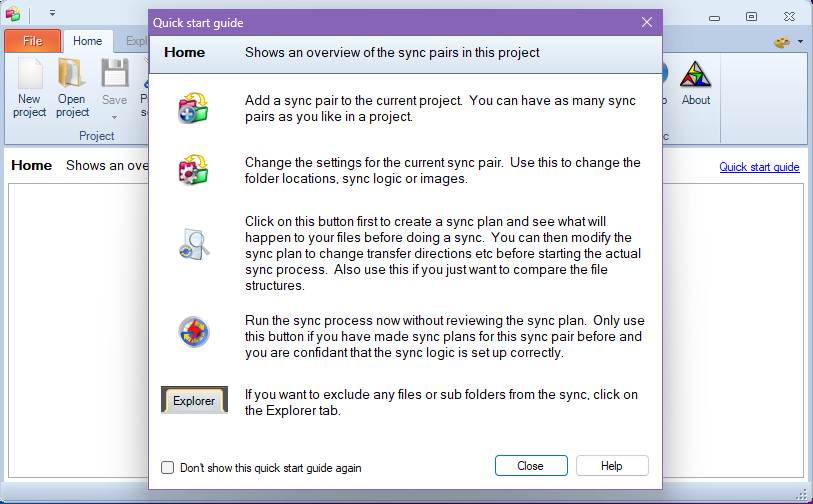Click the Save floppy disk icon

point(115,74)
